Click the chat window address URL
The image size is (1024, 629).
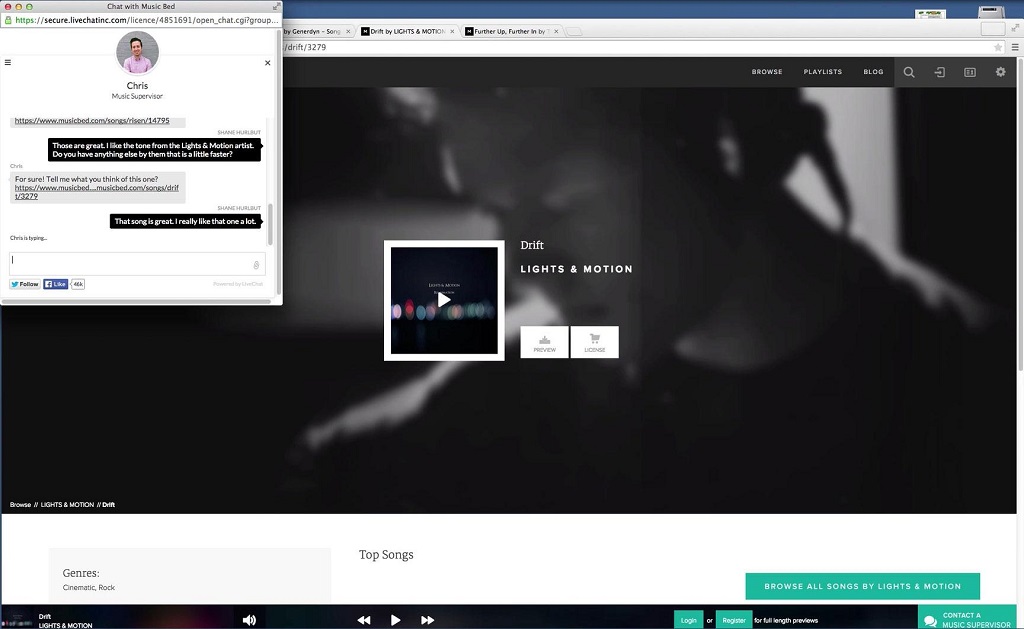[x=146, y=20]
